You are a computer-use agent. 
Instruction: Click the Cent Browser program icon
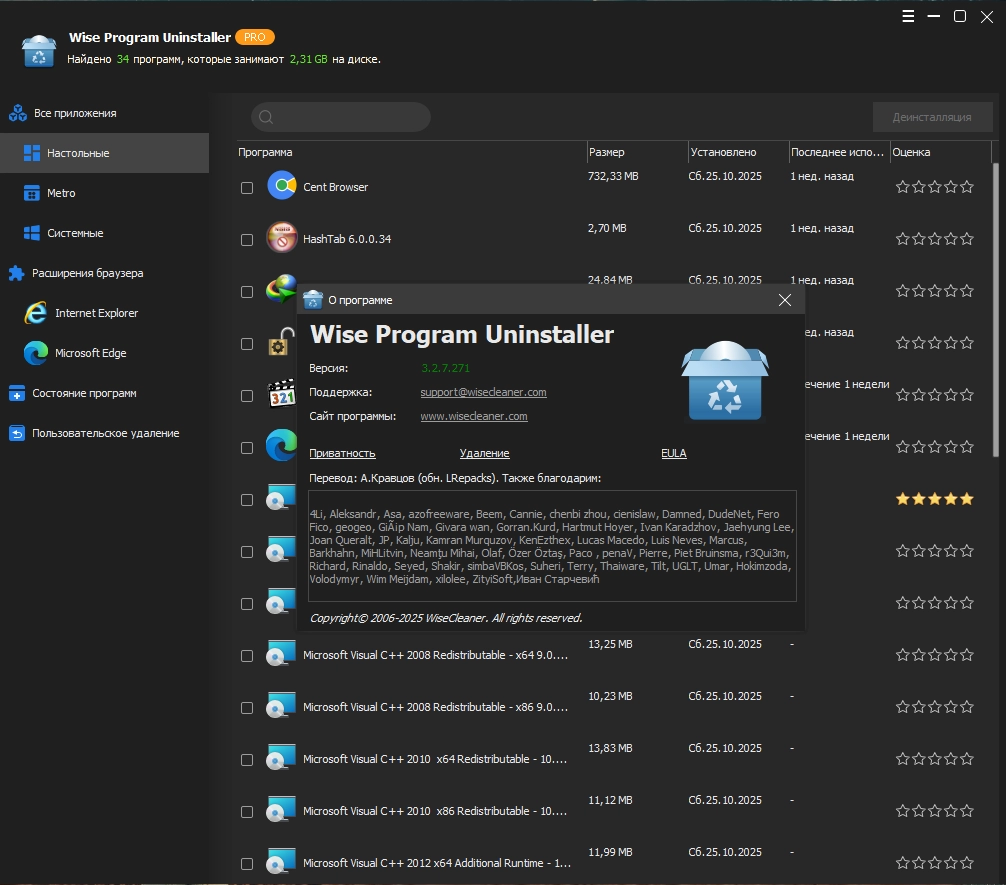pyautogui.click(x=281, y=186)
